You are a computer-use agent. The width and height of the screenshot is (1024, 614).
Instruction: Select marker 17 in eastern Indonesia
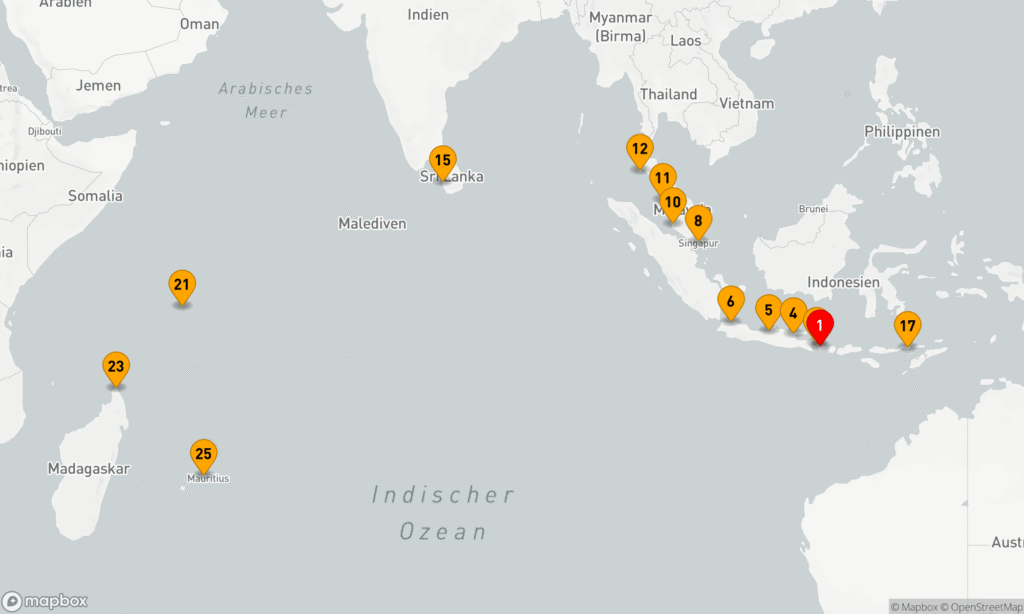907,326
